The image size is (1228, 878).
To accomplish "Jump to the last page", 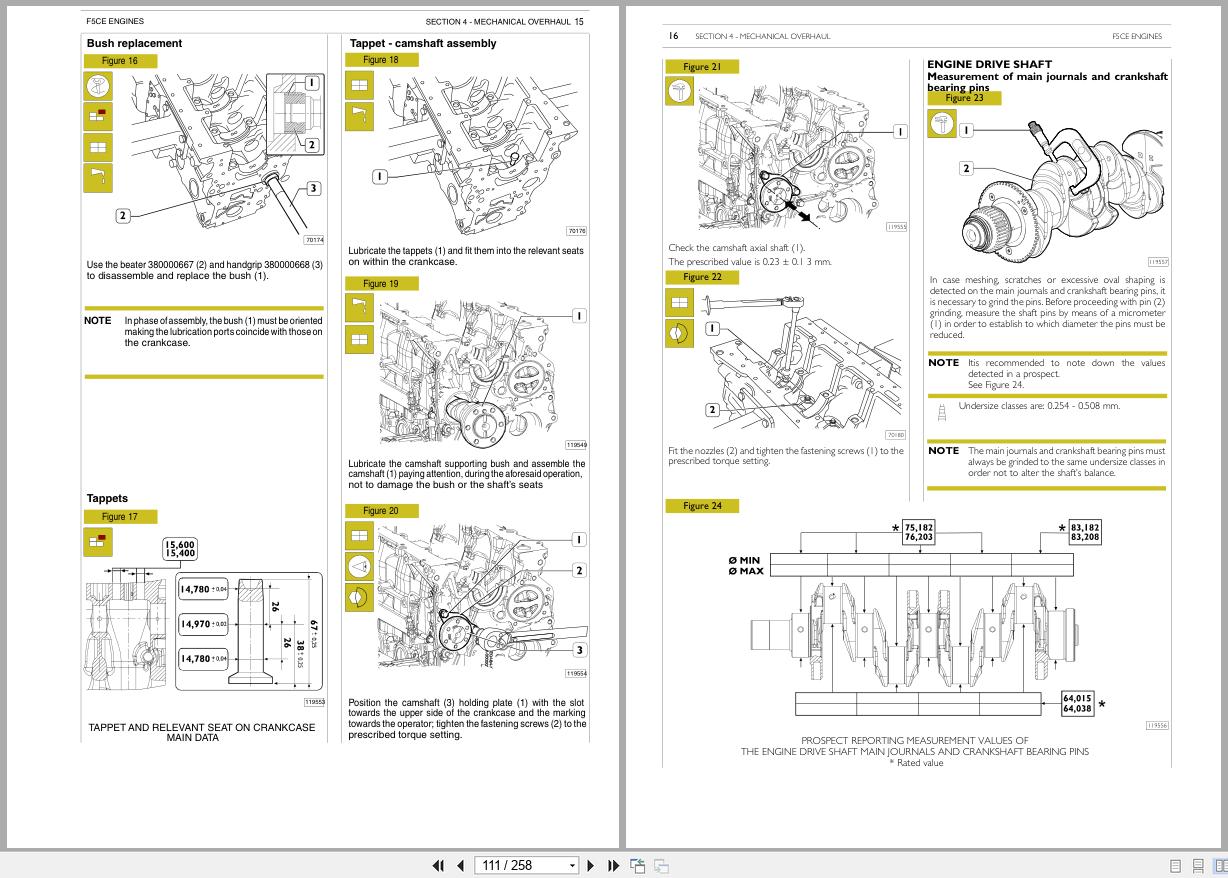I will click(613, 865).
